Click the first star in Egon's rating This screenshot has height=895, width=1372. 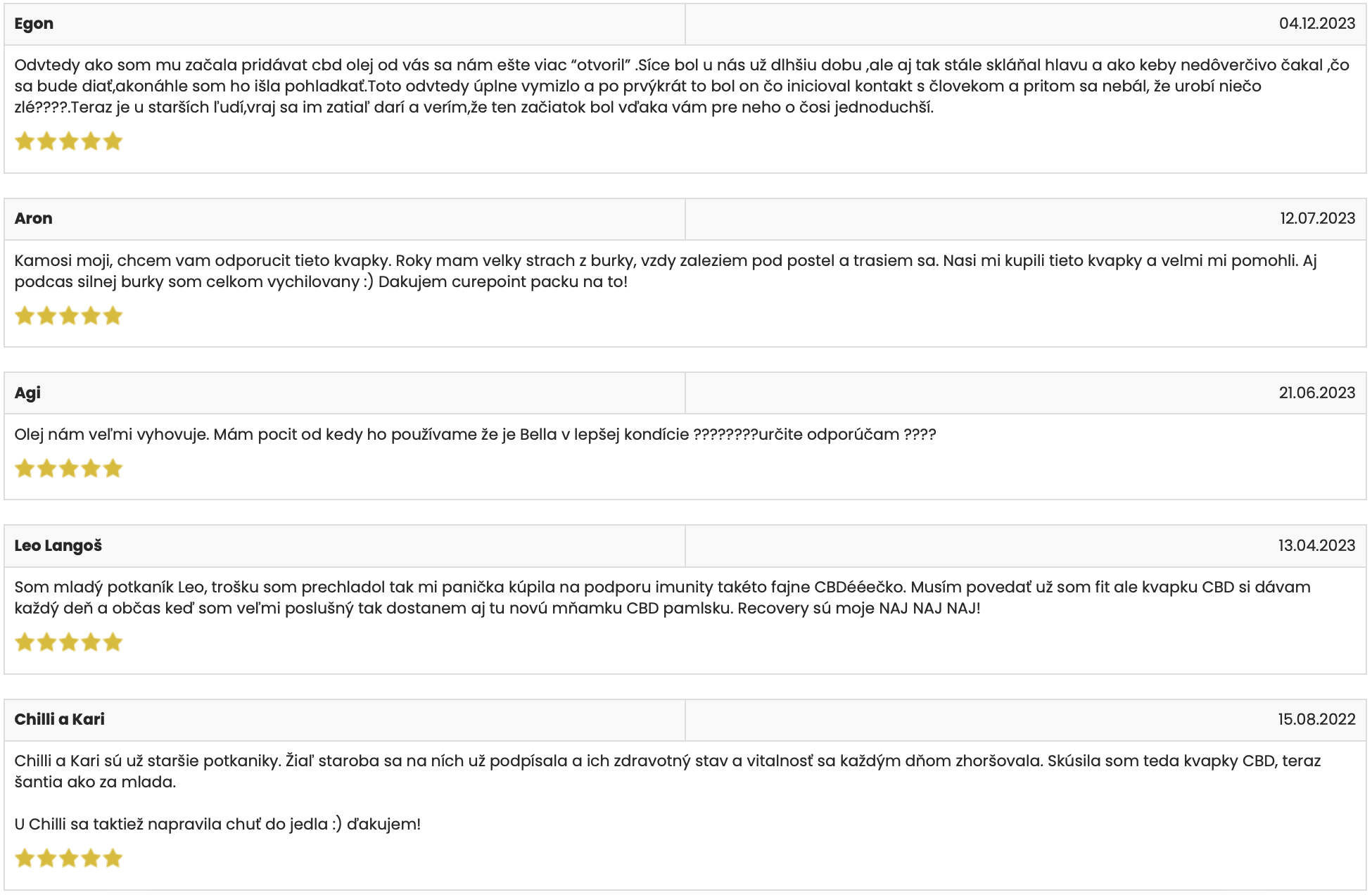[25, 141]
